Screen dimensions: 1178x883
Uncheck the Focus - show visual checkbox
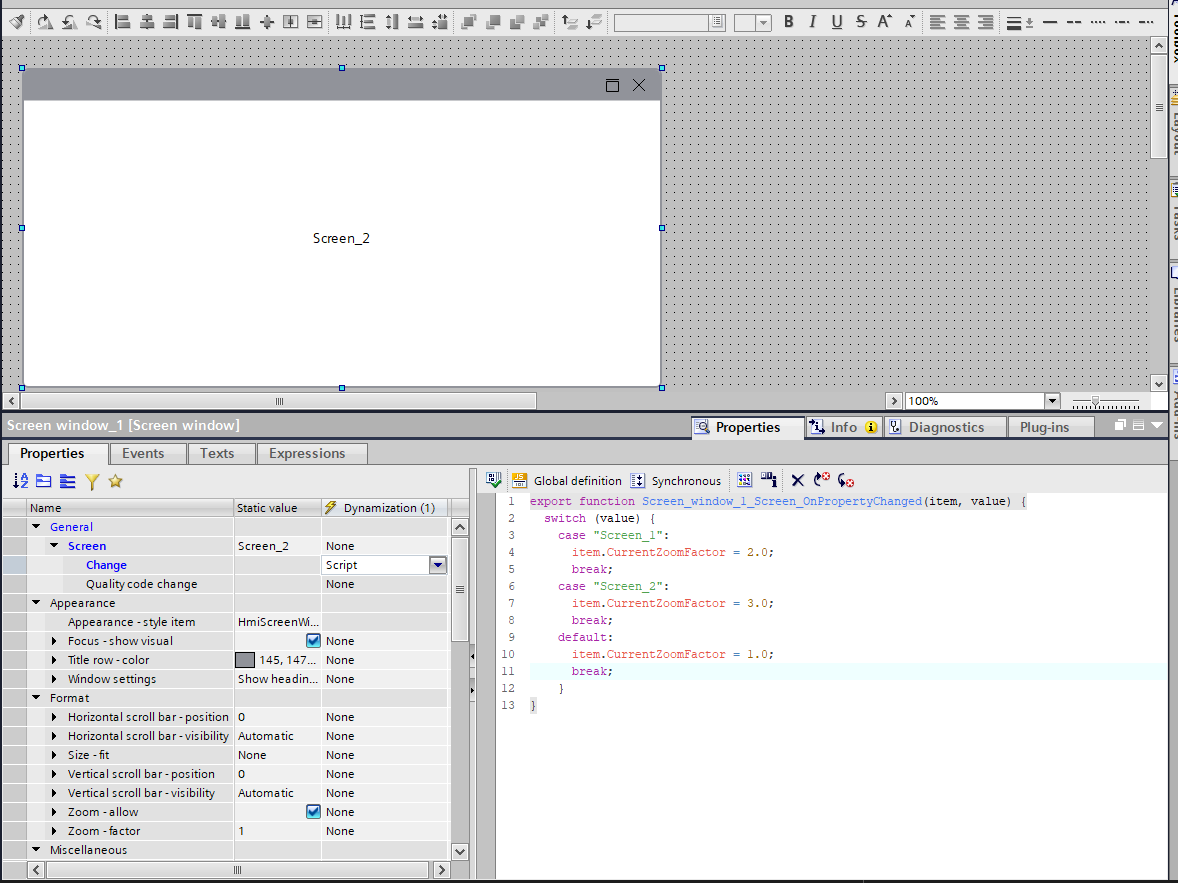point(313,641)
